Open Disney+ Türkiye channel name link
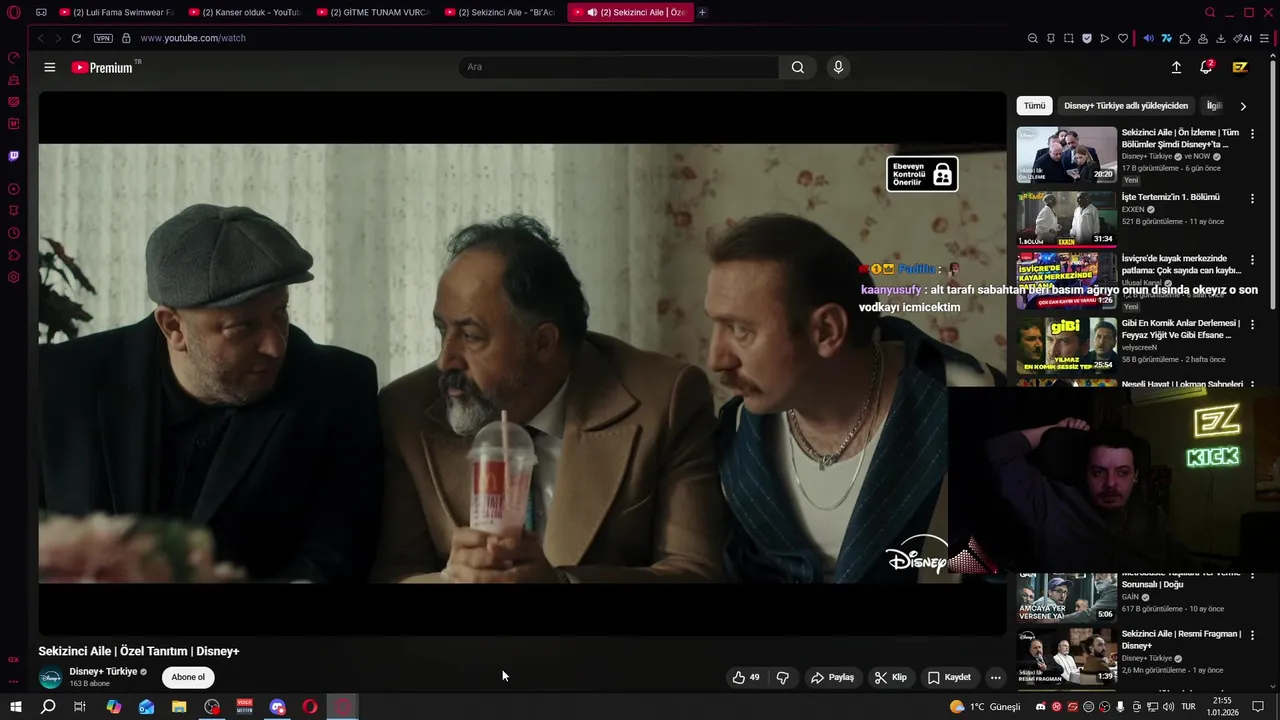Viewport: 1280px width, 720px height. (103, 671)
